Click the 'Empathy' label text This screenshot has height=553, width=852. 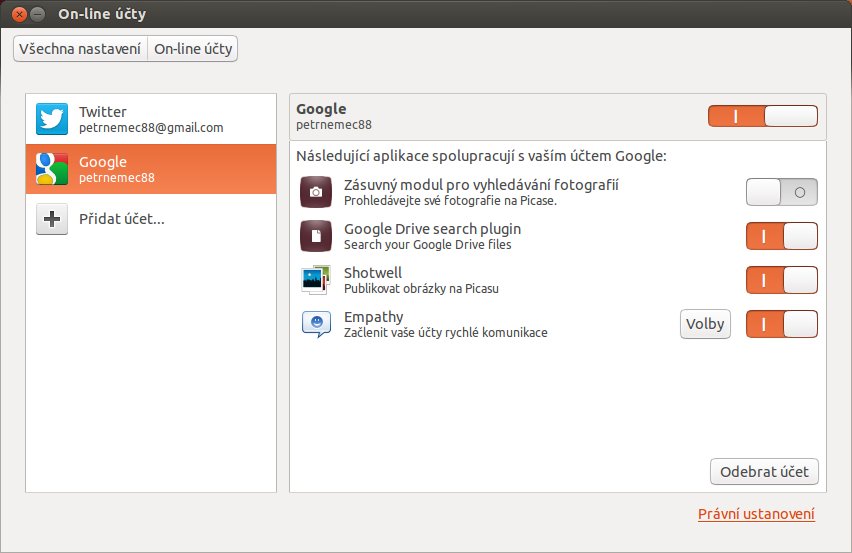click(x=374, y=317)
